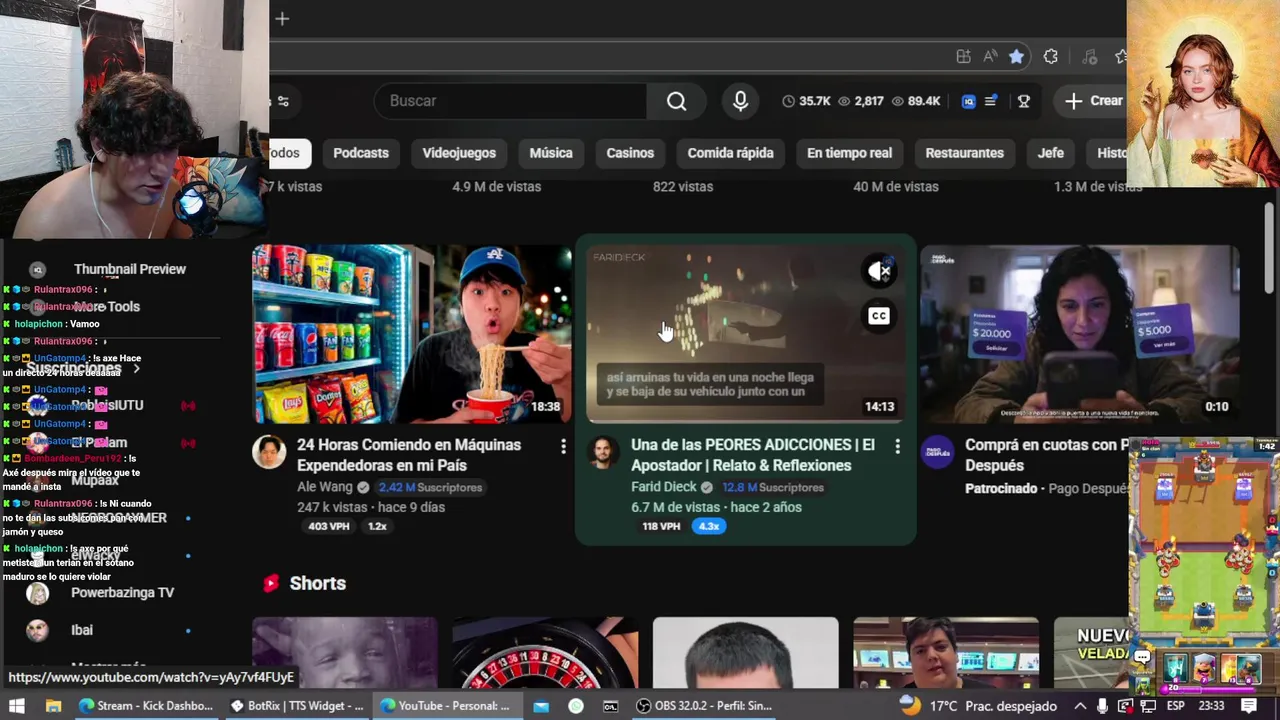Show hidden system tray icons
The height and width of the screenshot is (720, 1280).
pos(1080,706)
